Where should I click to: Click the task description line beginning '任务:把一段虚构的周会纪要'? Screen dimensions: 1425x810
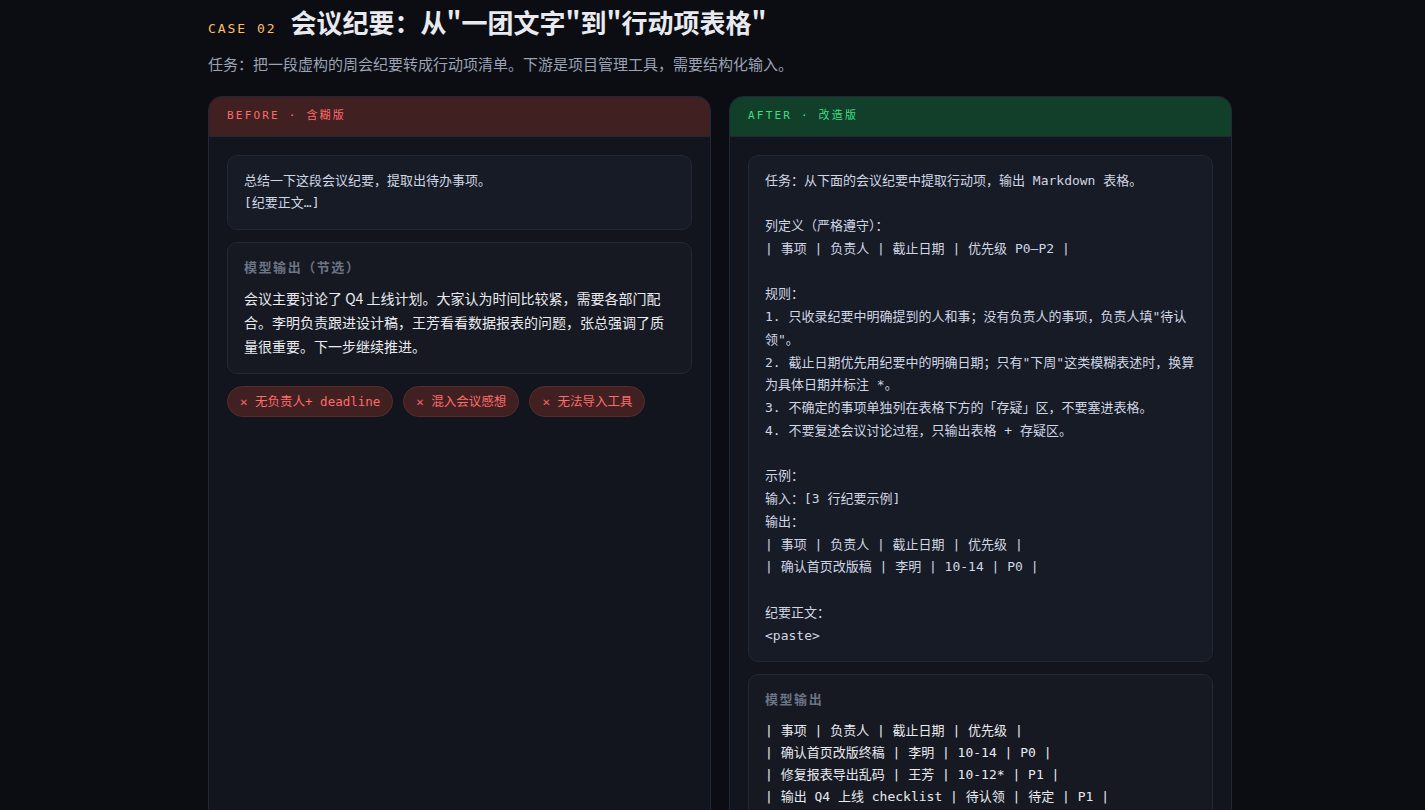coord(498,65)
